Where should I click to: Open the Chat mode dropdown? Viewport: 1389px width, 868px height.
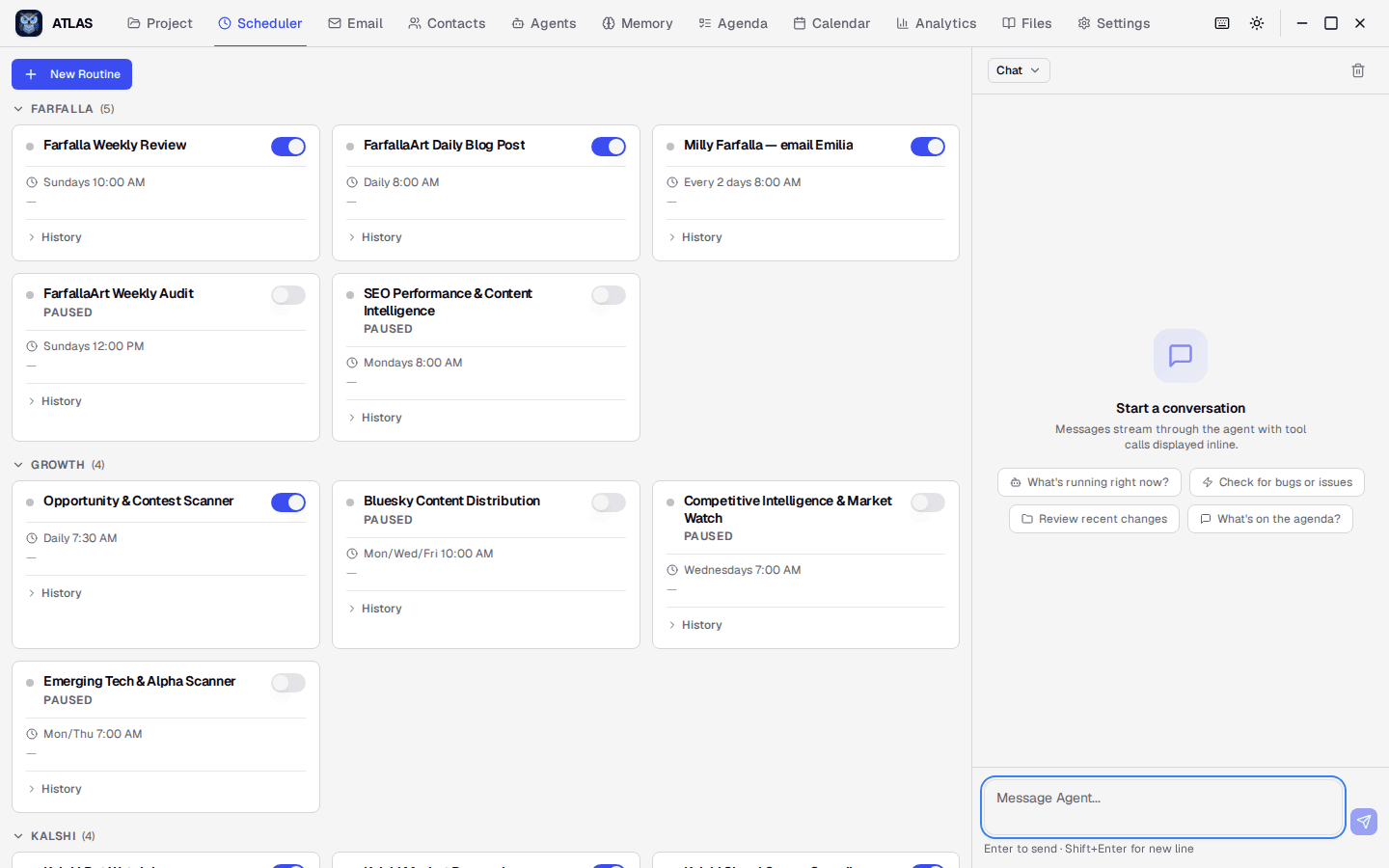(1019, 70)
